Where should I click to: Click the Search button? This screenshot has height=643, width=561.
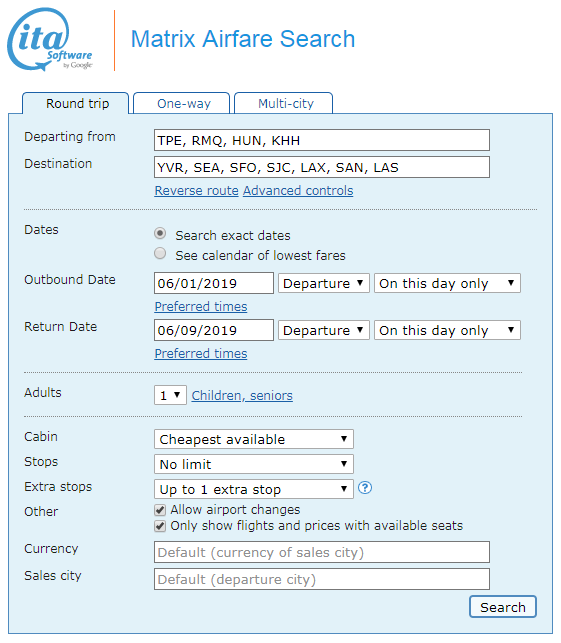pyautogui.click(x=503, y=607)
